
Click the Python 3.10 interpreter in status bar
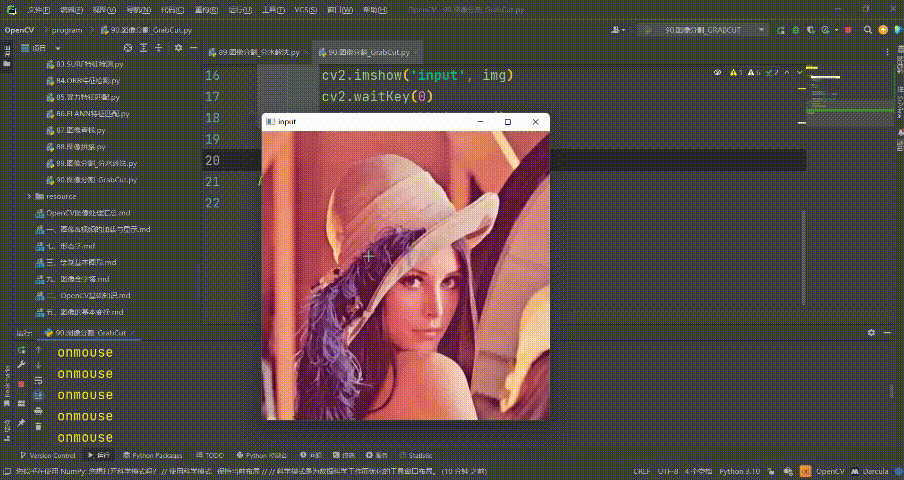coord(740,471)
